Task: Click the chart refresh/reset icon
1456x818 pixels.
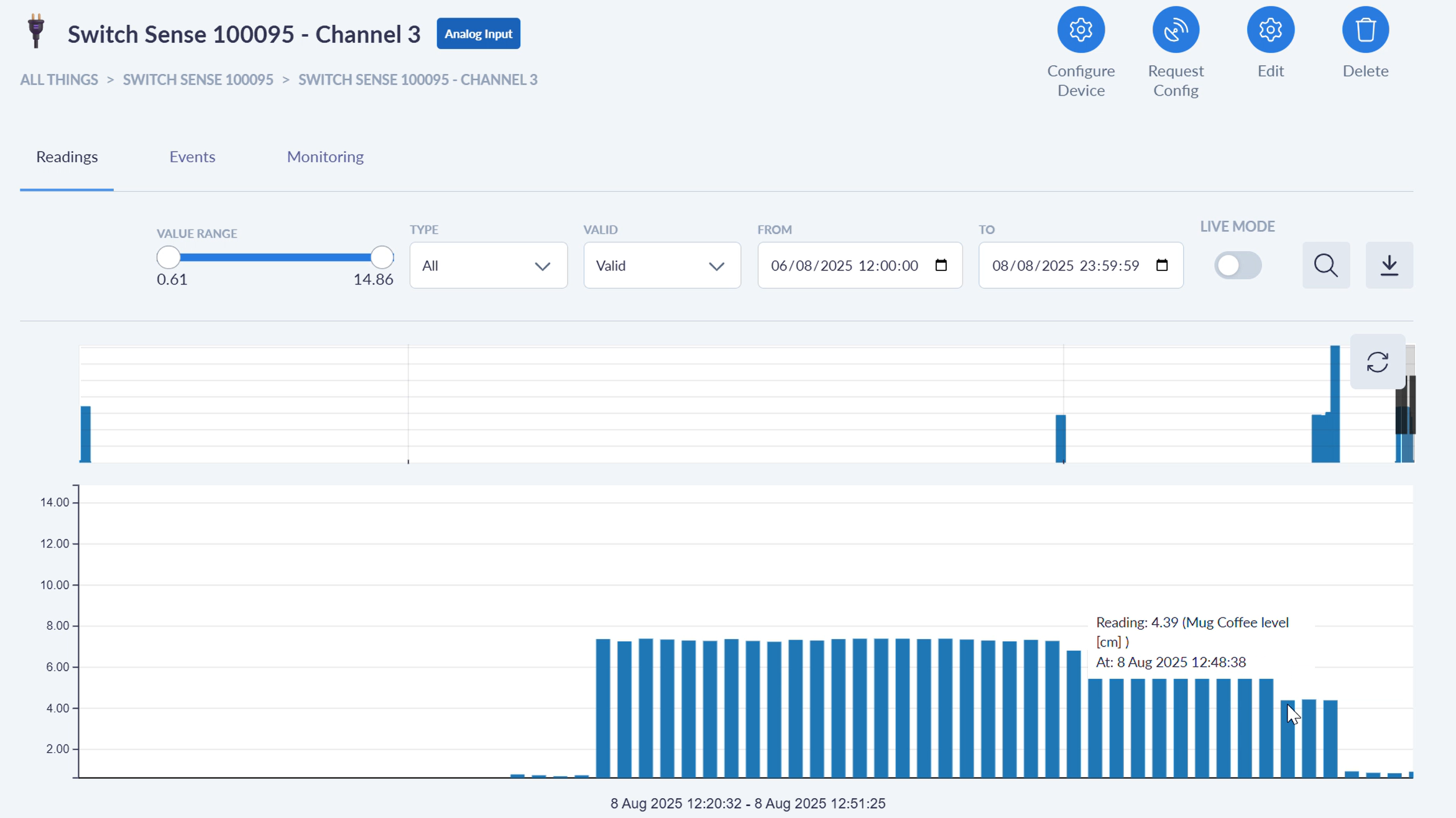Action: pyautogui.click(x=1377, y=362)
